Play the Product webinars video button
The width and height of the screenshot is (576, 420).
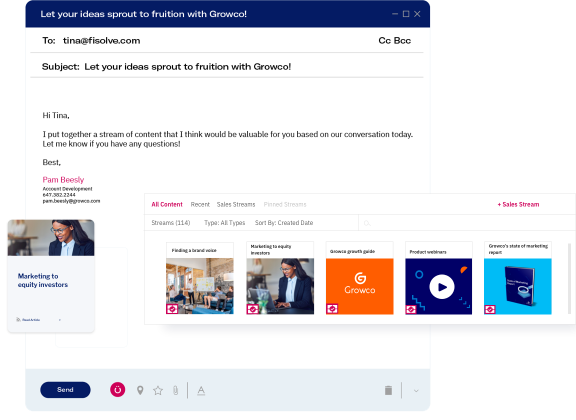tap(442, 287)
